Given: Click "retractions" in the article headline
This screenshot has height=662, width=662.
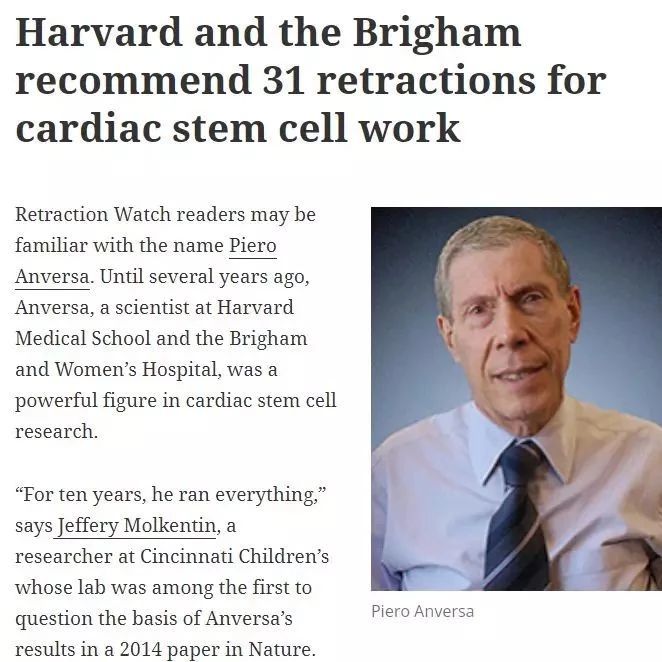Looking at the screenshot, I should (x=426, y=80).
